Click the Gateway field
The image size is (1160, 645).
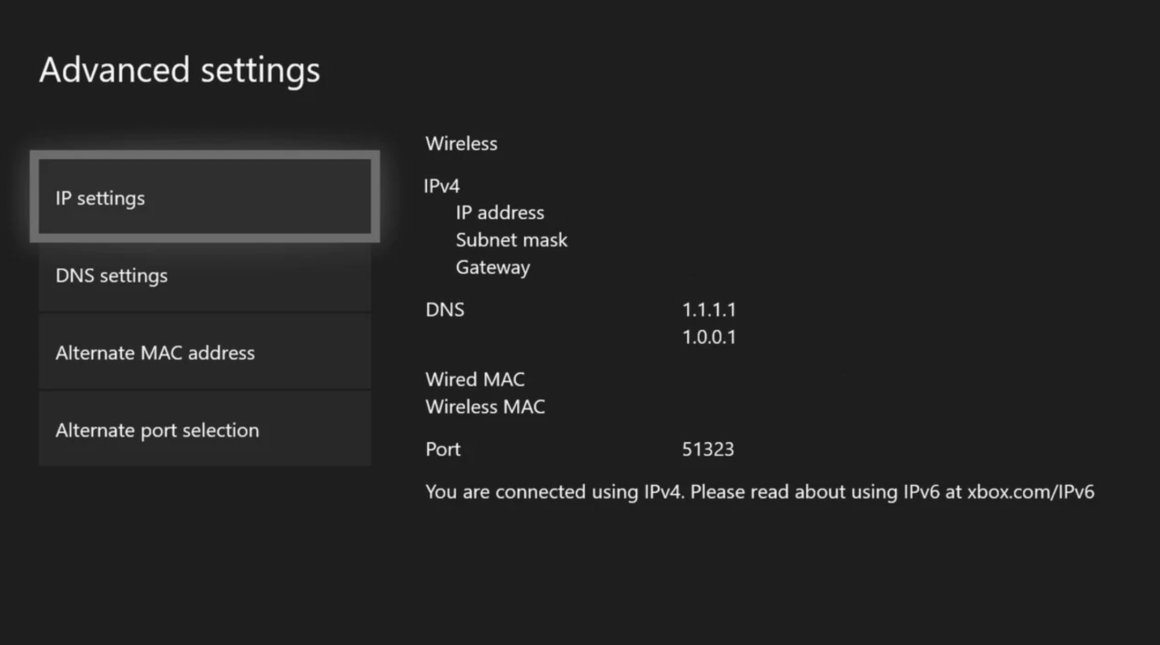click(493, 267)
